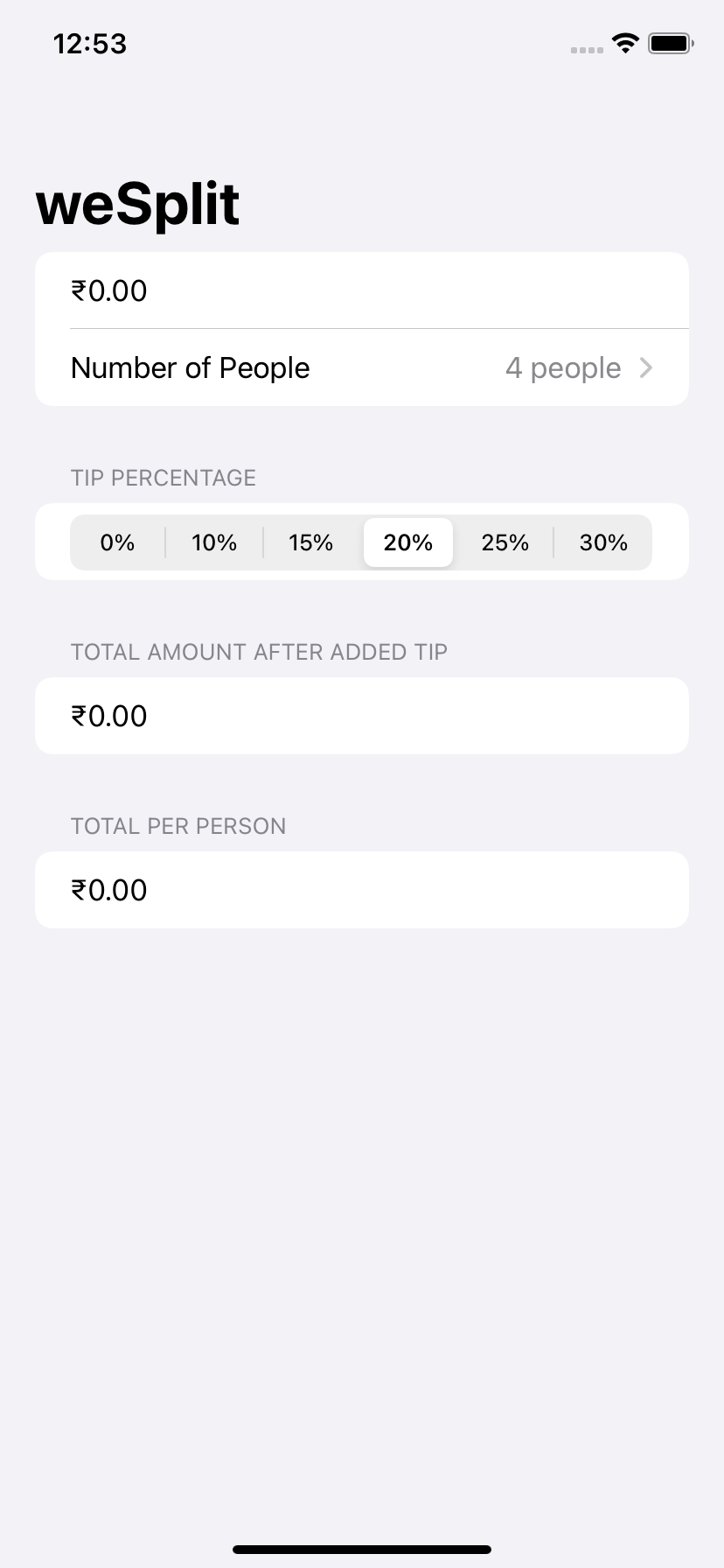Select the 10% tip option
Screen dimensions: 724x1568
[214, 542]
